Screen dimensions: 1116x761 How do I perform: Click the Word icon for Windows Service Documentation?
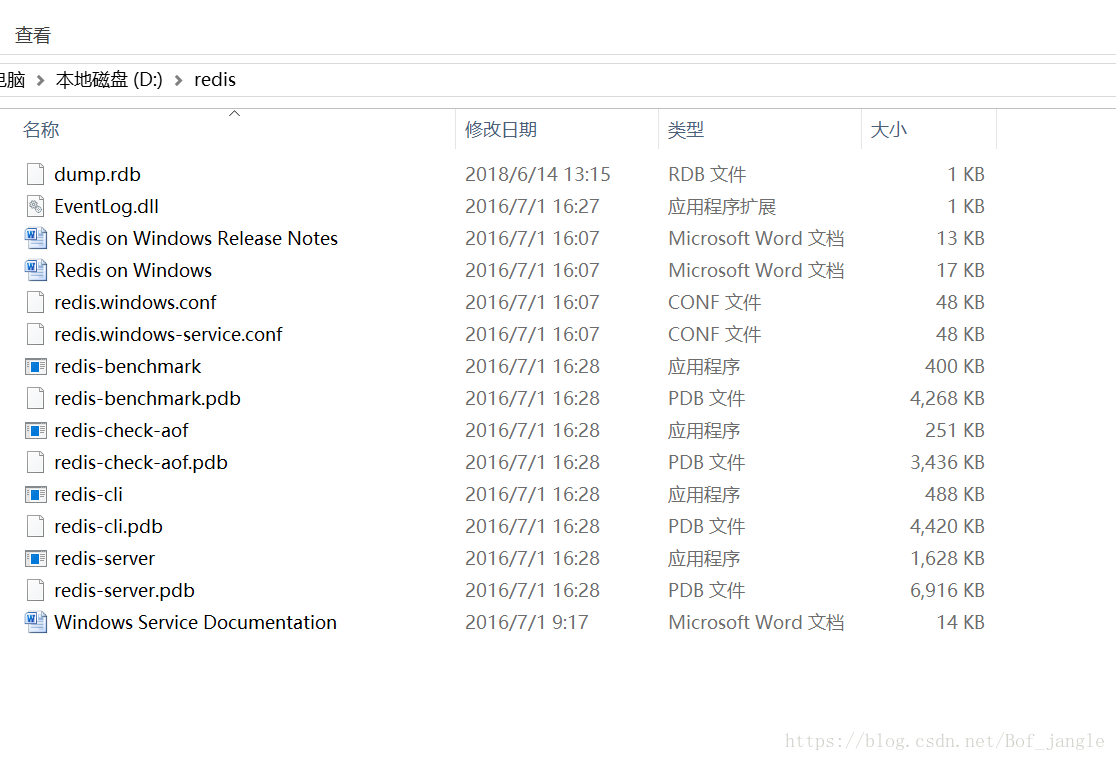point(36,622)
